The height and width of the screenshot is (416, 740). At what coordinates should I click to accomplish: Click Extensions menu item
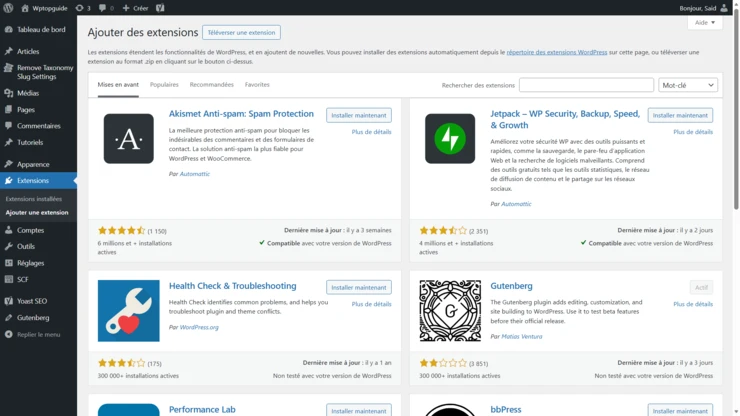pyautogui.click(x=38, y=180)
